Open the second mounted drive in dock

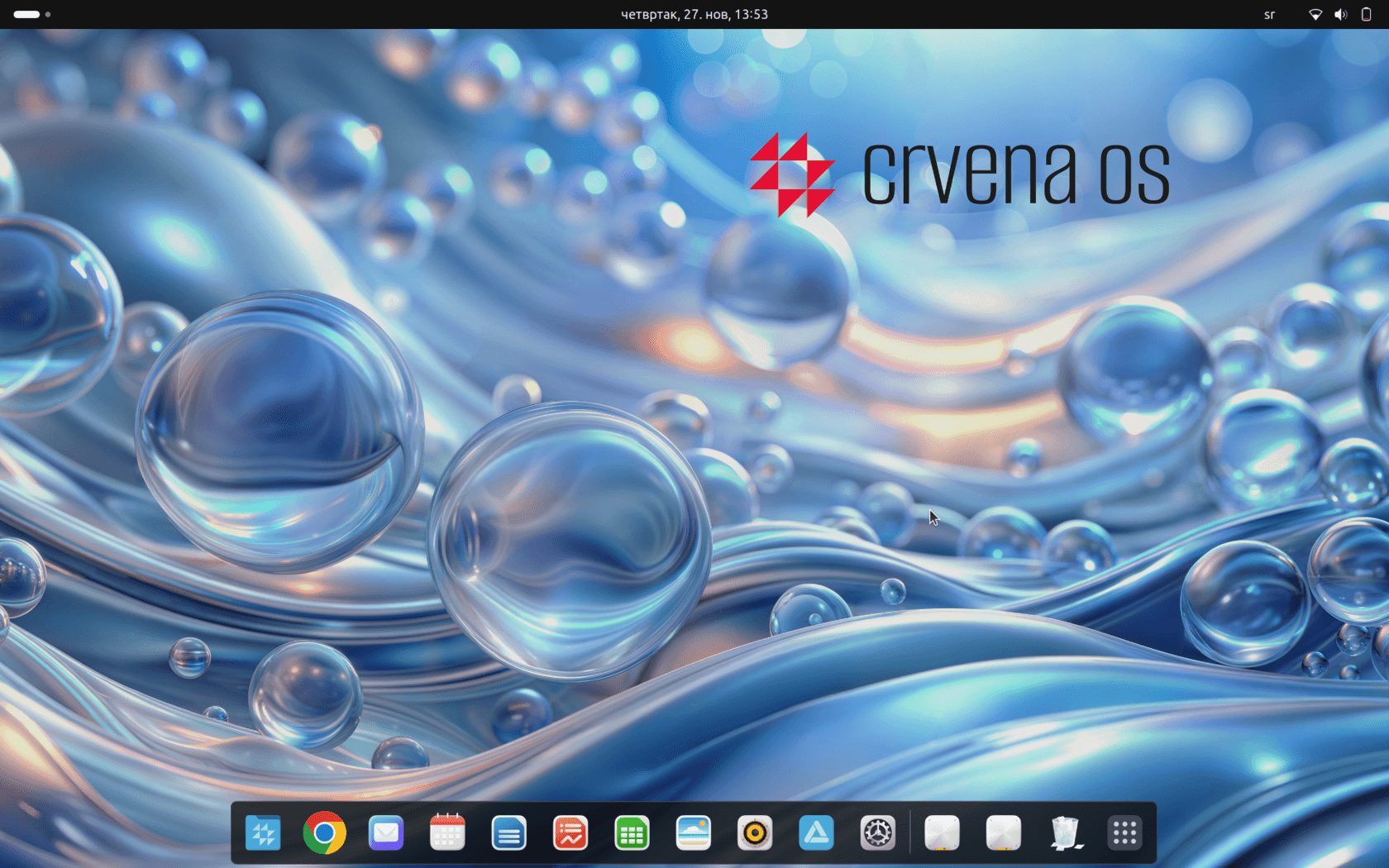[1004, 833]
